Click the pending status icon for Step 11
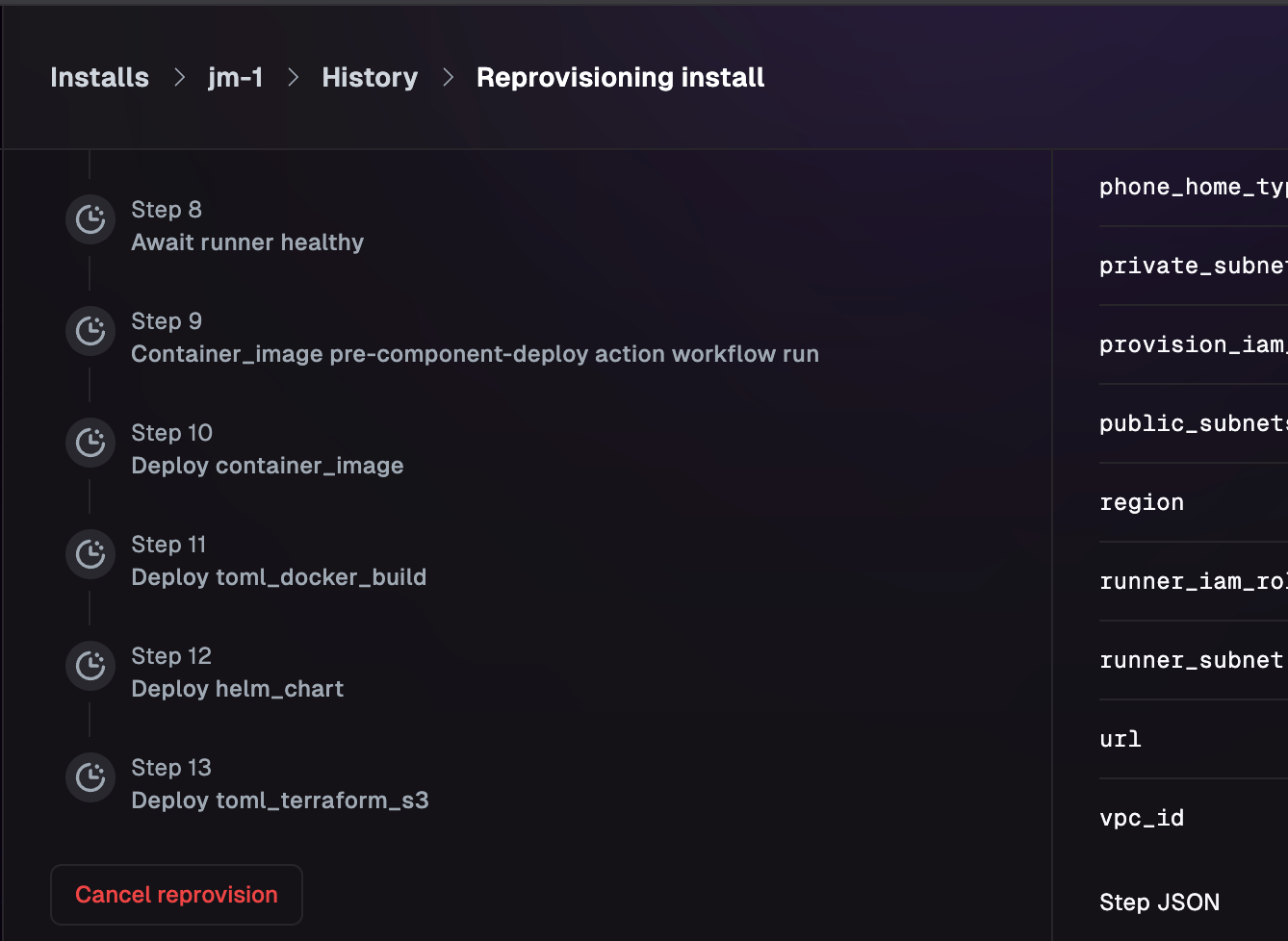Viewport: 1288px width, 941px height. click(x=90, y=554)
